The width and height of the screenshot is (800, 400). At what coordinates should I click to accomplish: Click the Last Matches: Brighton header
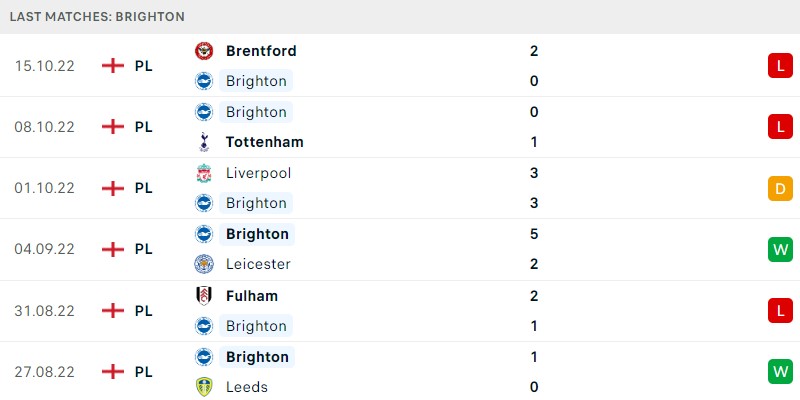click(97, 16)
